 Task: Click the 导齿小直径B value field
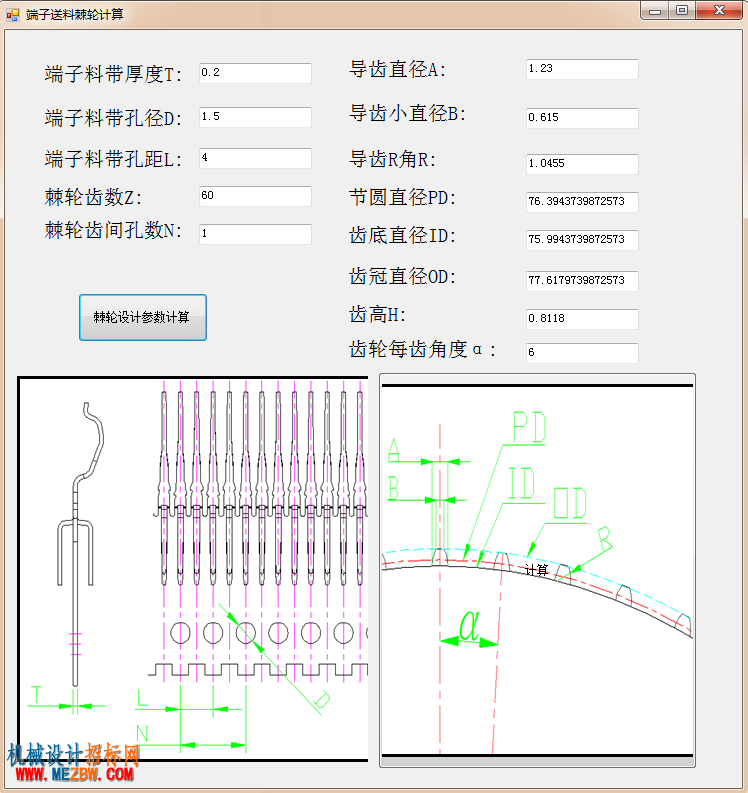582,118
